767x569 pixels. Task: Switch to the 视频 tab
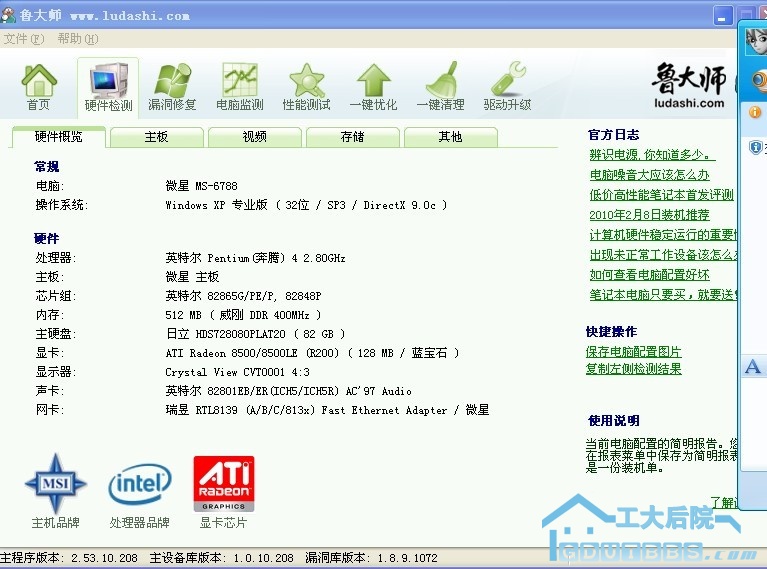[255, 137]
